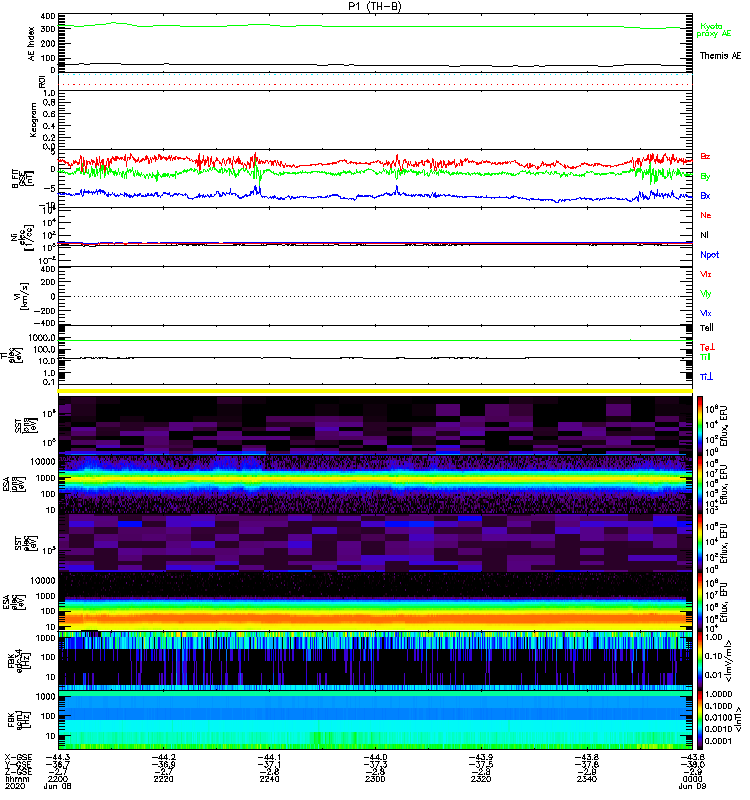
Task: Click the blue Bx legend label
Action: [x=705, y=195]
